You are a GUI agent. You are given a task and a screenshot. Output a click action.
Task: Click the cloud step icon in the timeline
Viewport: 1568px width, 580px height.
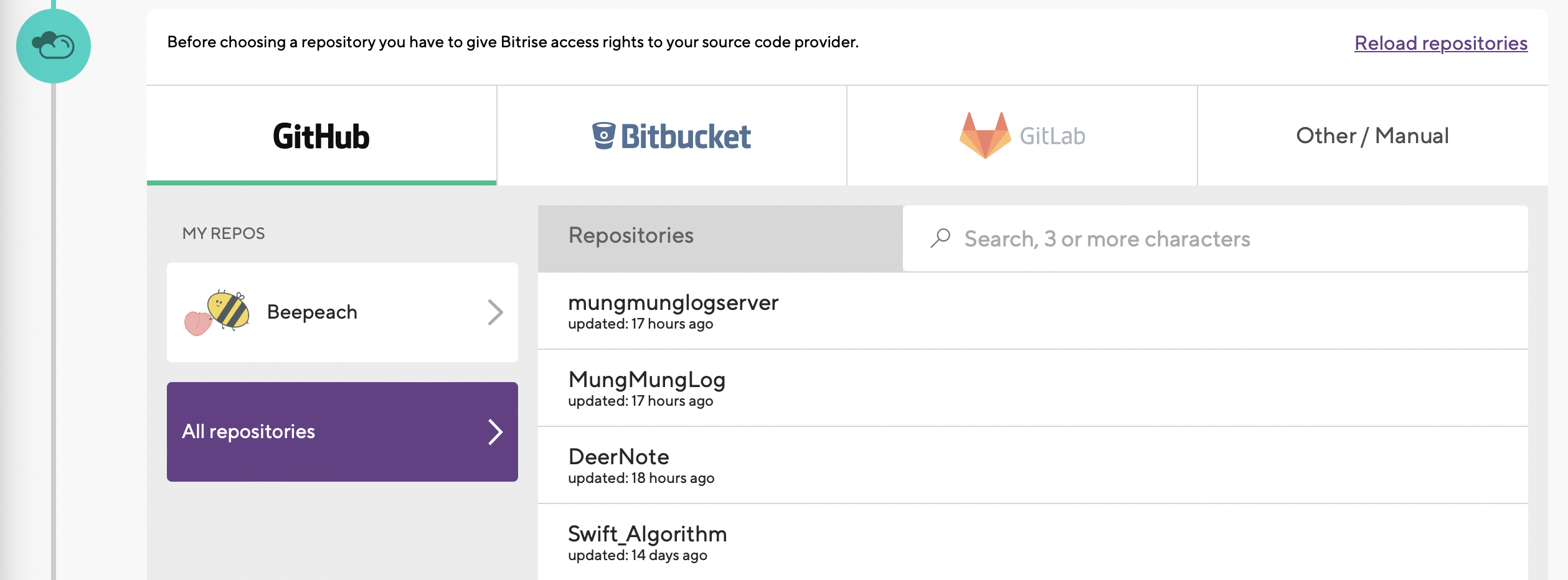[x=54, y=46]
